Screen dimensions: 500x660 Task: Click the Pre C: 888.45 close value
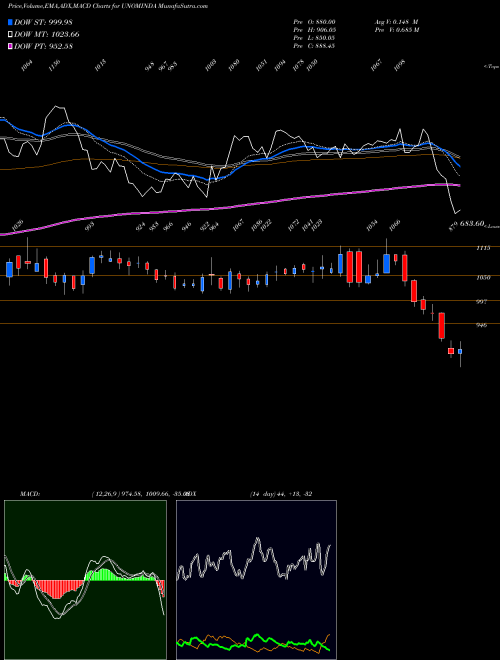tap(314, 46)
